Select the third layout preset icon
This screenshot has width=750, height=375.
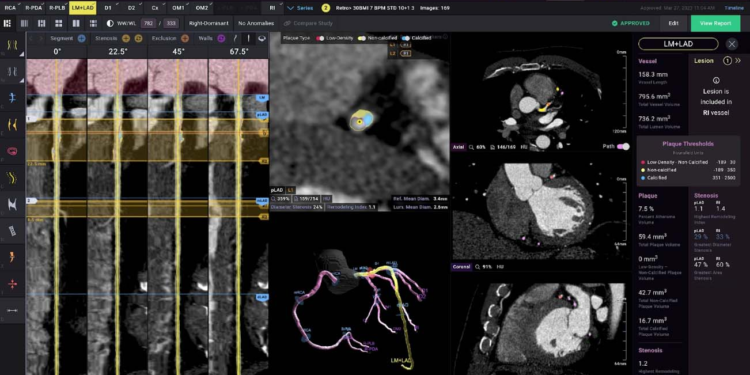42,23
